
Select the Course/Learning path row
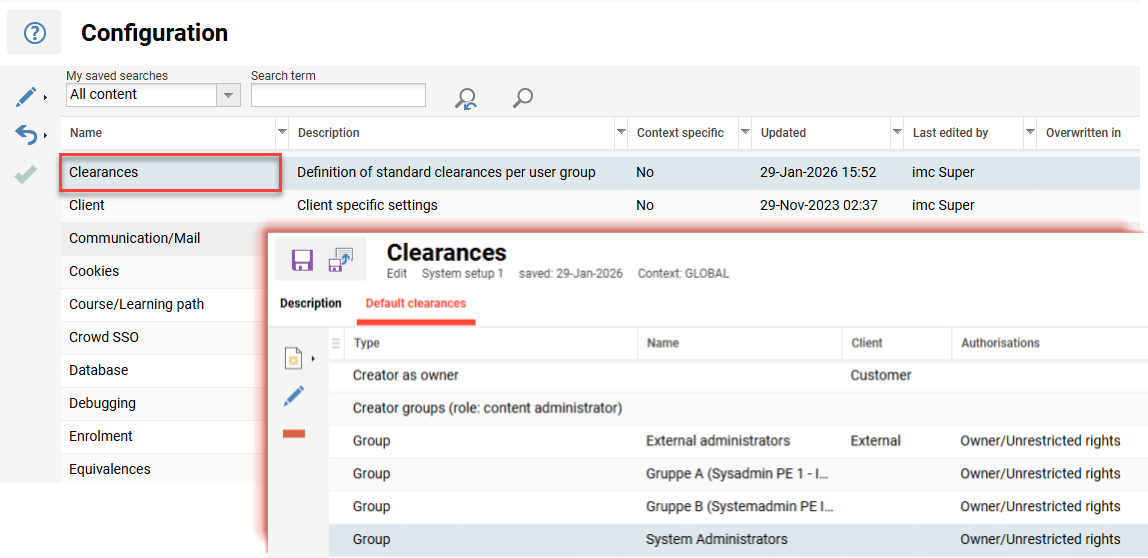click(164, 305)
